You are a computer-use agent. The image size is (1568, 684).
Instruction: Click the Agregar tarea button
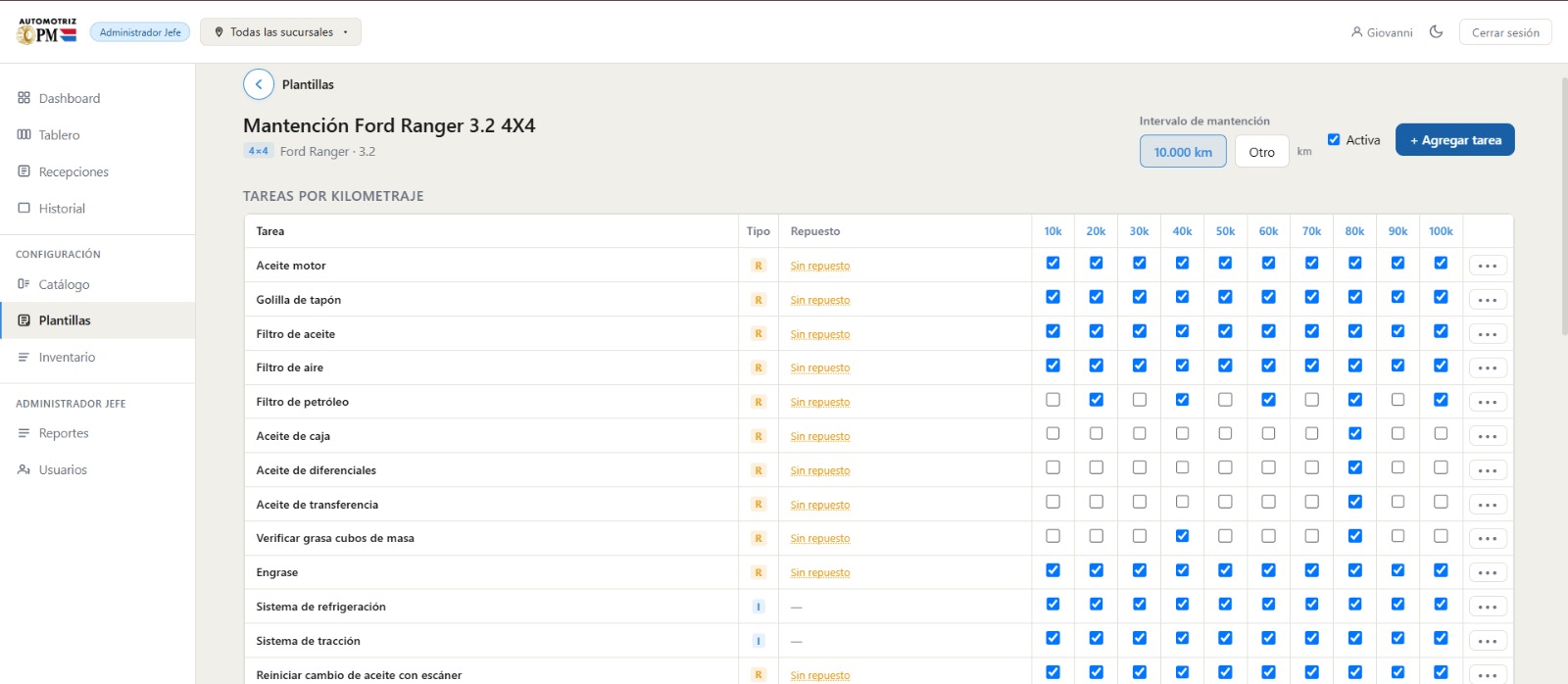(x=1455, y=140)
